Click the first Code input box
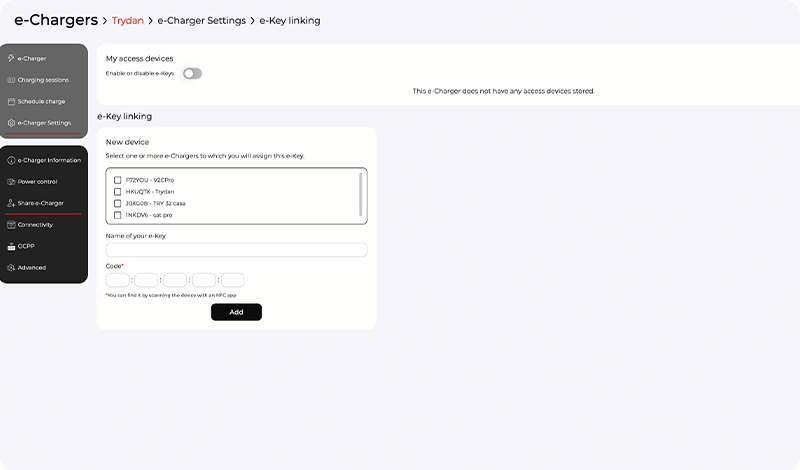The width and height of the screenshot is (800, 470). 117,280
